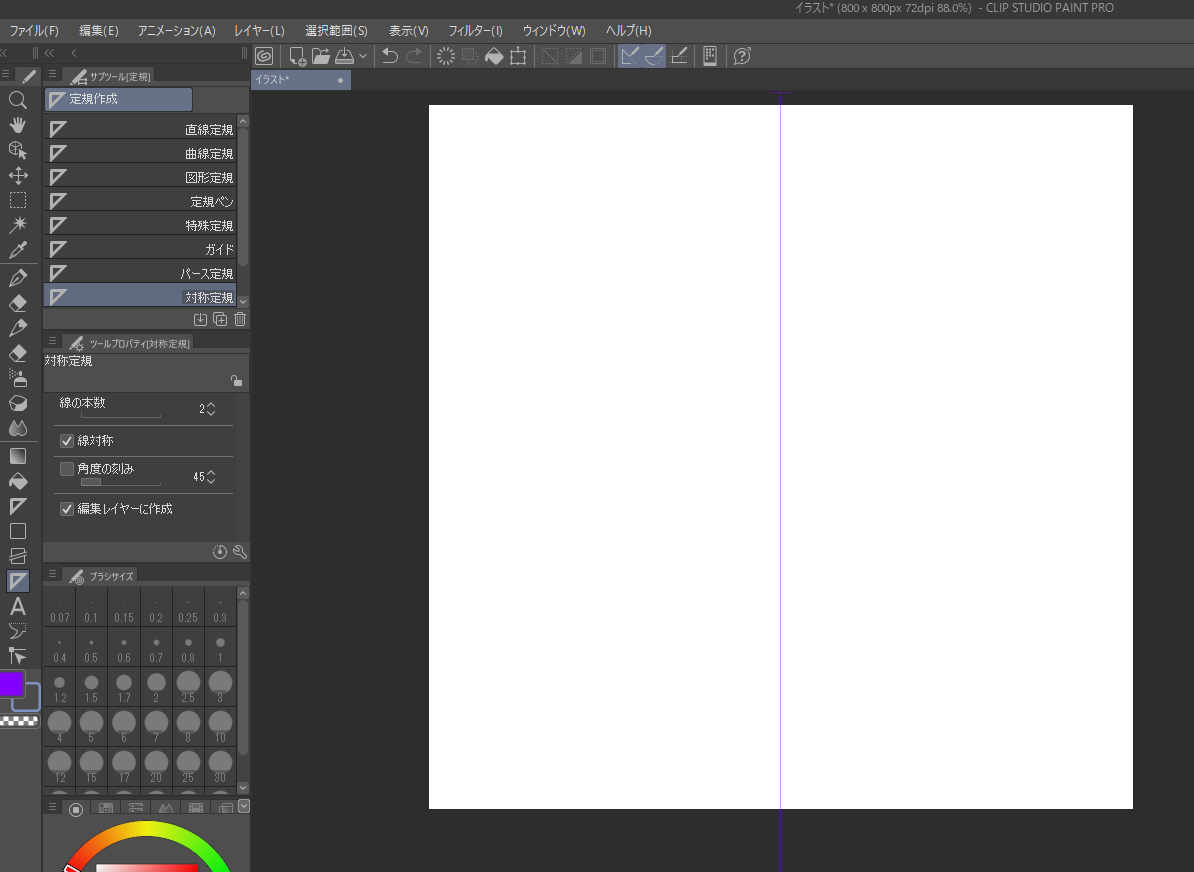Select the Eyedropper tool

click(18, 250)
